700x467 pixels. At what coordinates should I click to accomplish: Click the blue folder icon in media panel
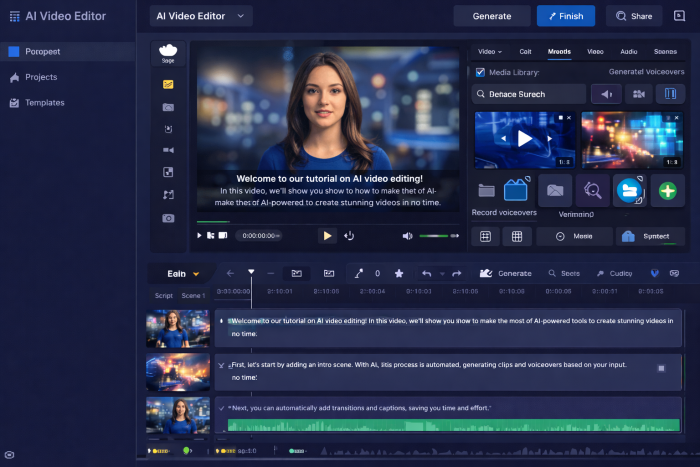click(630, 190)
